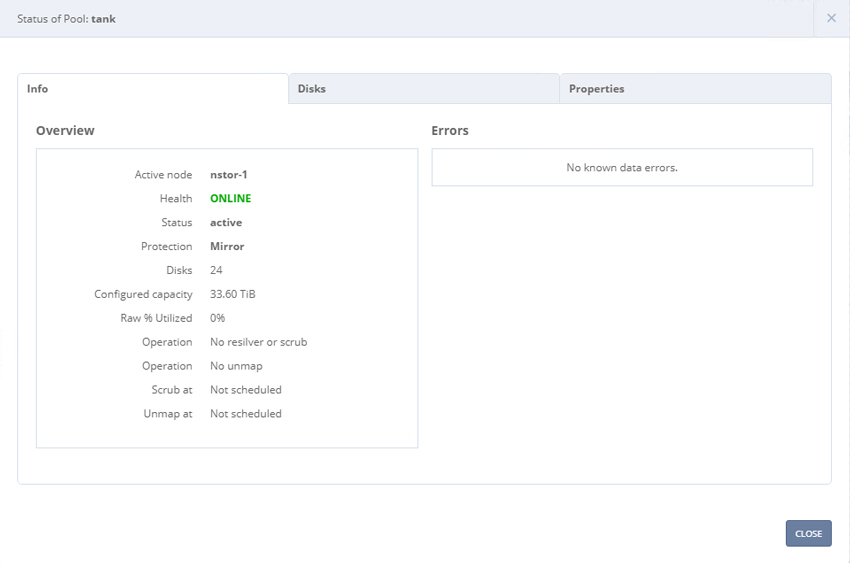Click the Errors section heading
Screen dimensions: 850x563
click(x=450, y=131)
